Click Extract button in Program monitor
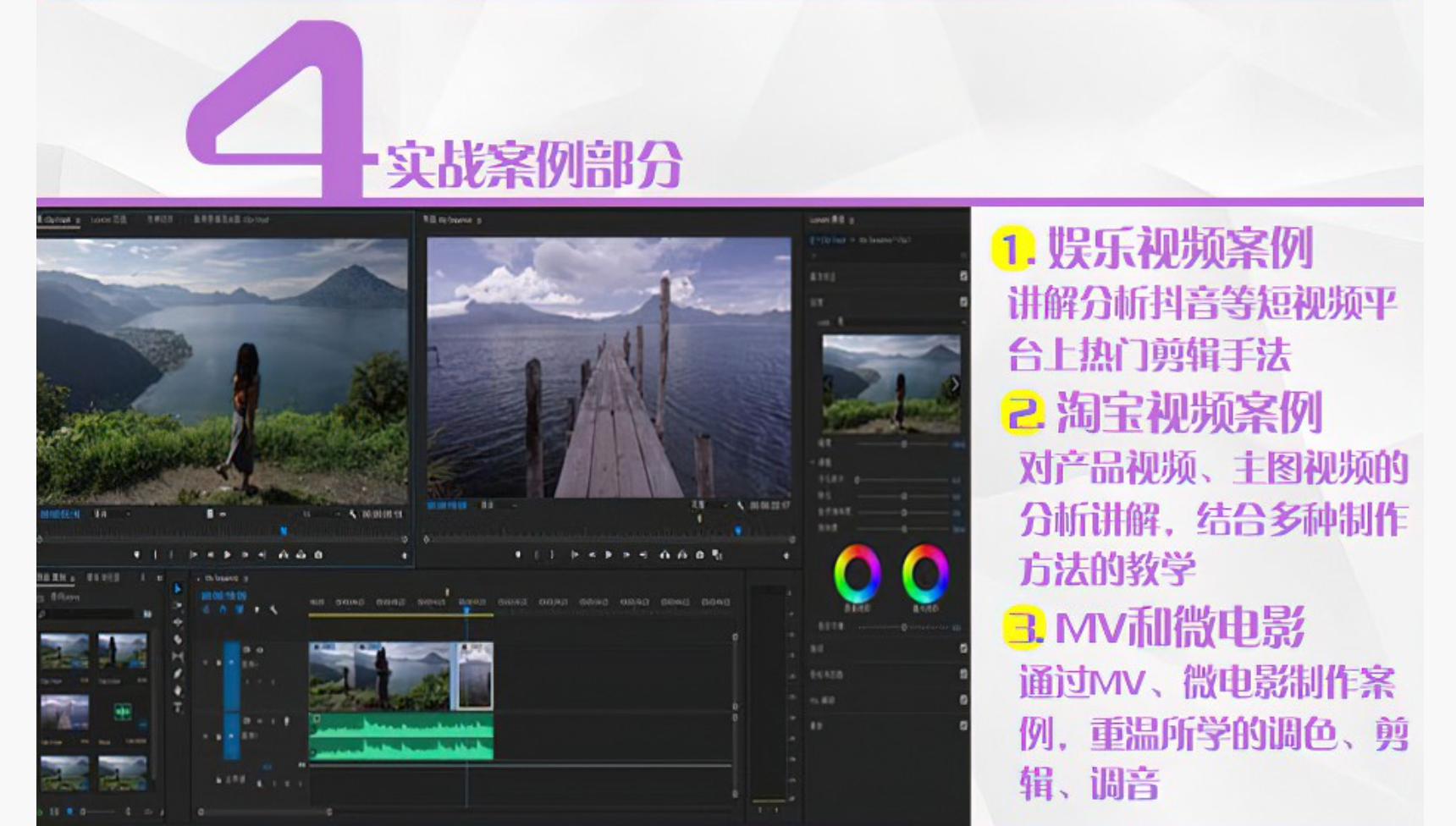Viewport: 1456px width, 826px height. [x=681, y=555]
